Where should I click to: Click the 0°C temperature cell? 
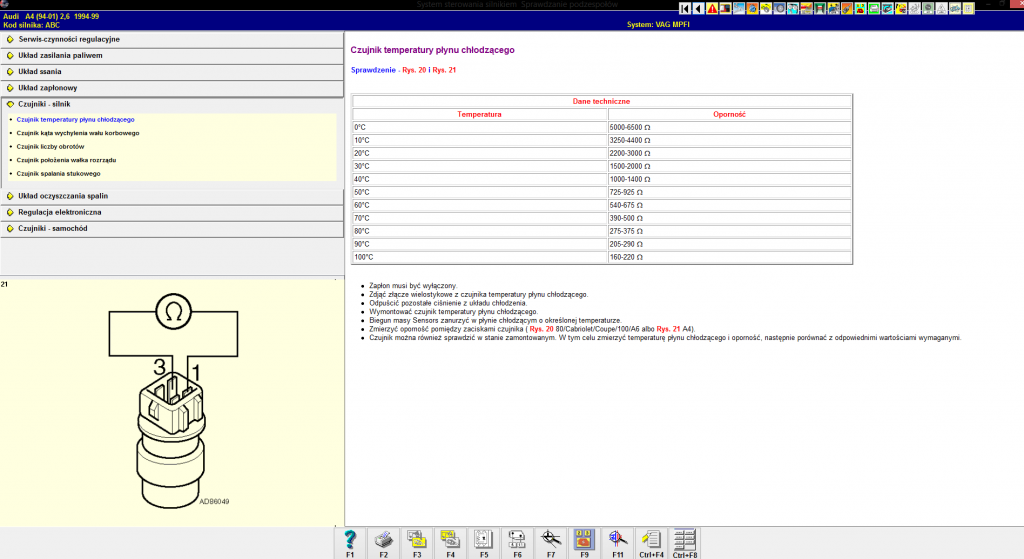pyautogui.click(x=480, y=127)
